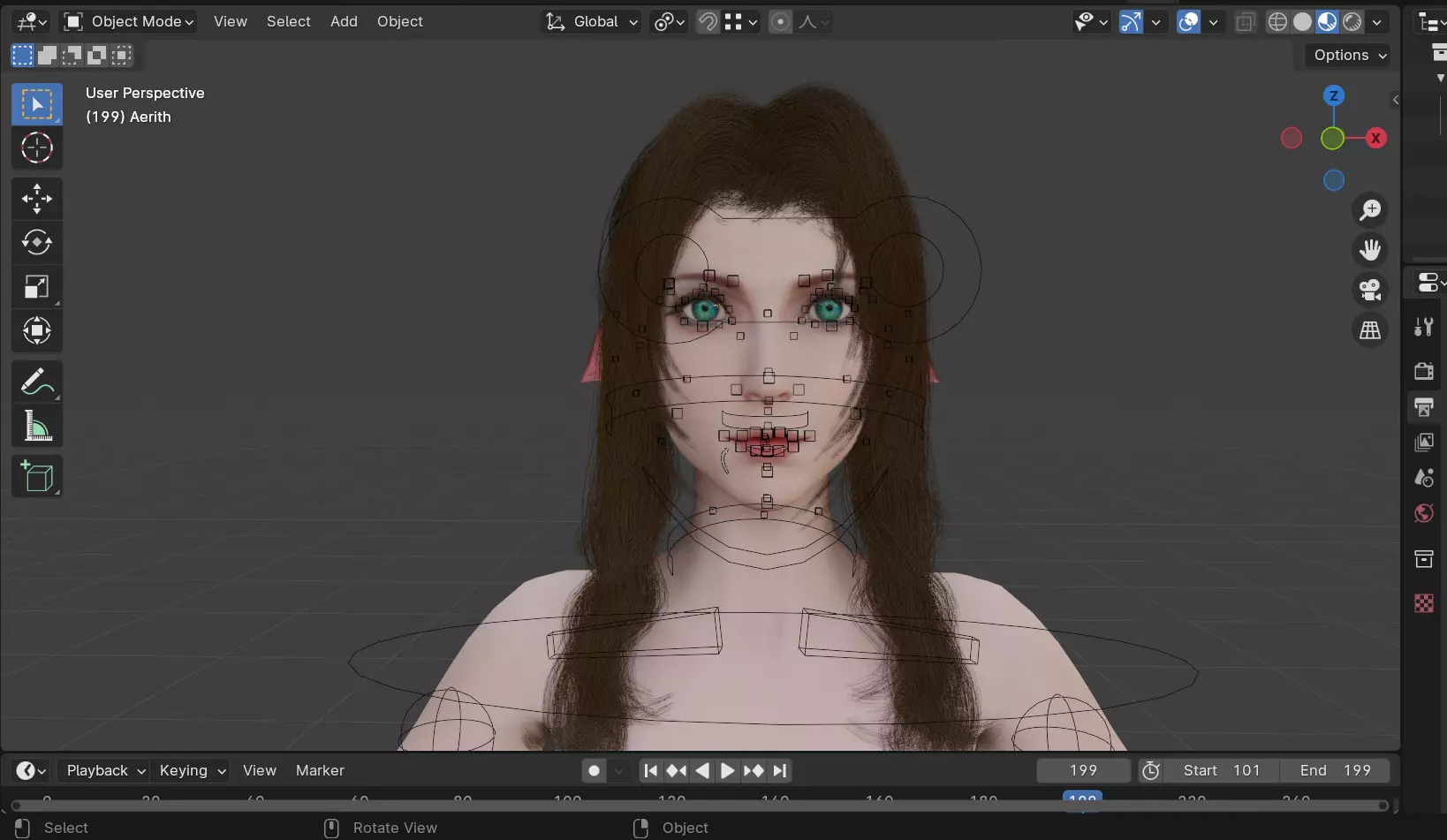The width and height of the screenshot is (1447, 840).
Task: Expand overlays options dropdown arrow
Action: 1214,22
